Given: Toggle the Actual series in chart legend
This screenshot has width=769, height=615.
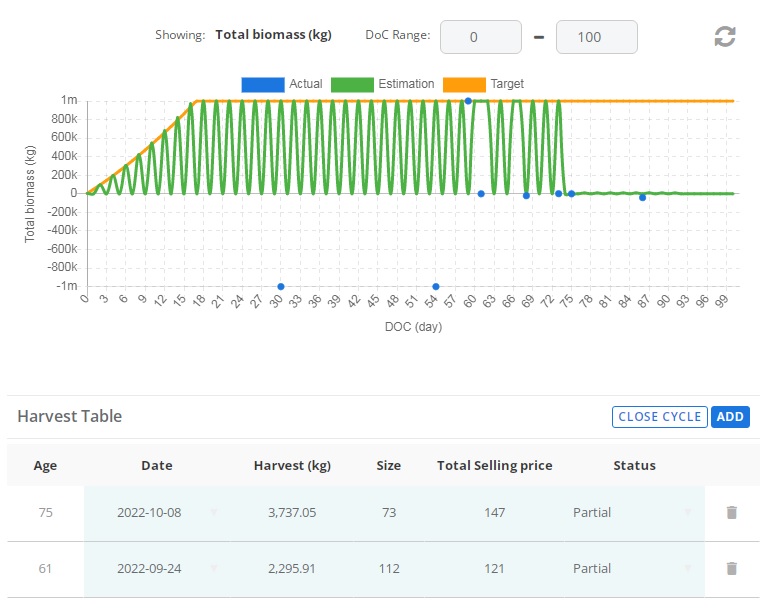Looking at the screenshot, I should 263,84.
